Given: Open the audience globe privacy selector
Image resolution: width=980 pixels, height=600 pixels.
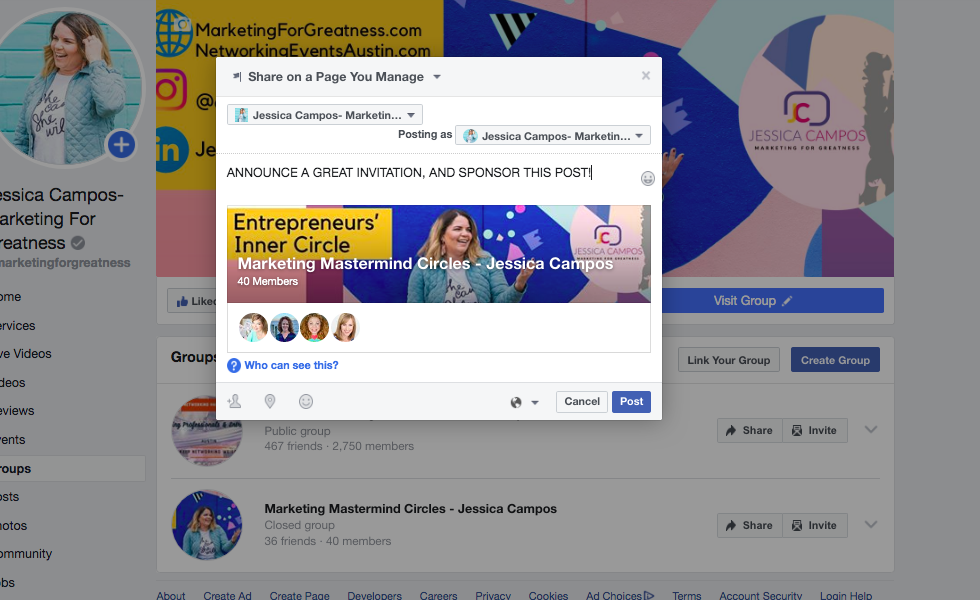Looking at the screenshot, I should coord(524,402).
